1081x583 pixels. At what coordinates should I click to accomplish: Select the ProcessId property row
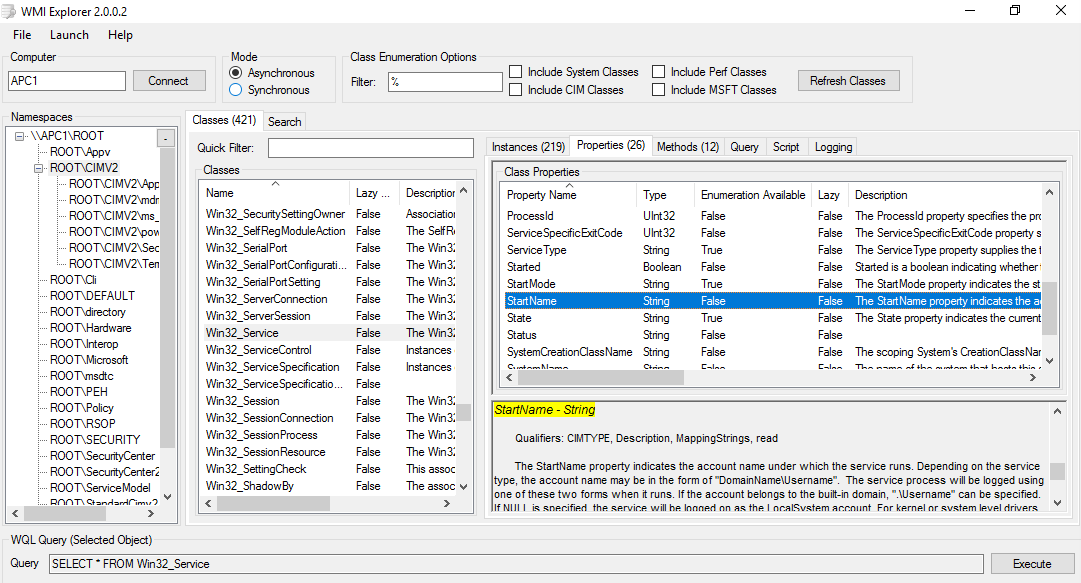(772, 216)
